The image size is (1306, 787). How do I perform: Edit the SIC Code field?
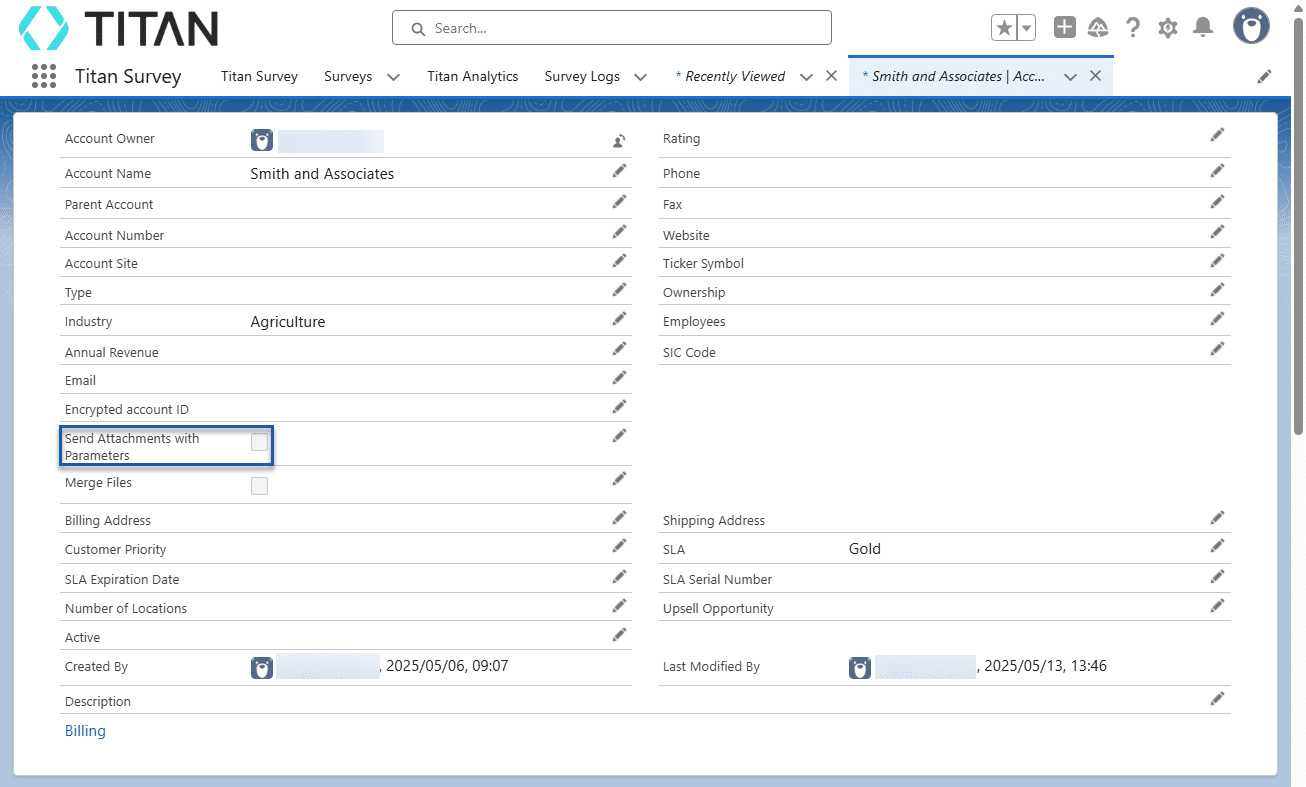(x=1217, y=349)
